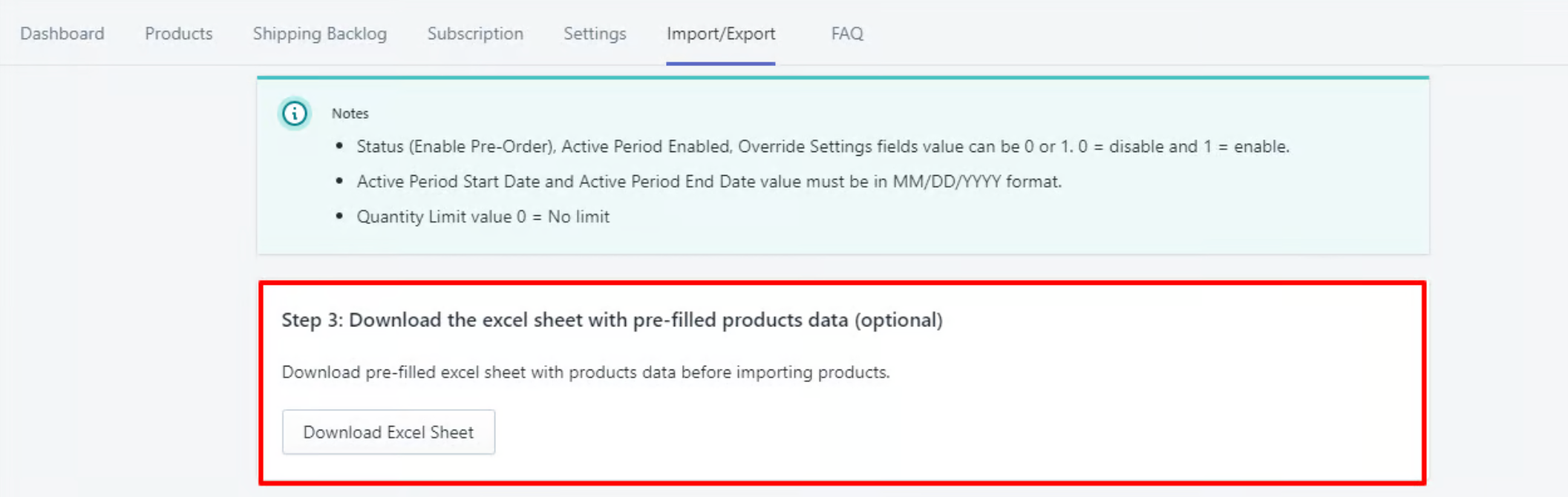Select the Settings tab
This screenshot has height=497, width=1568.
pos(595,33)
